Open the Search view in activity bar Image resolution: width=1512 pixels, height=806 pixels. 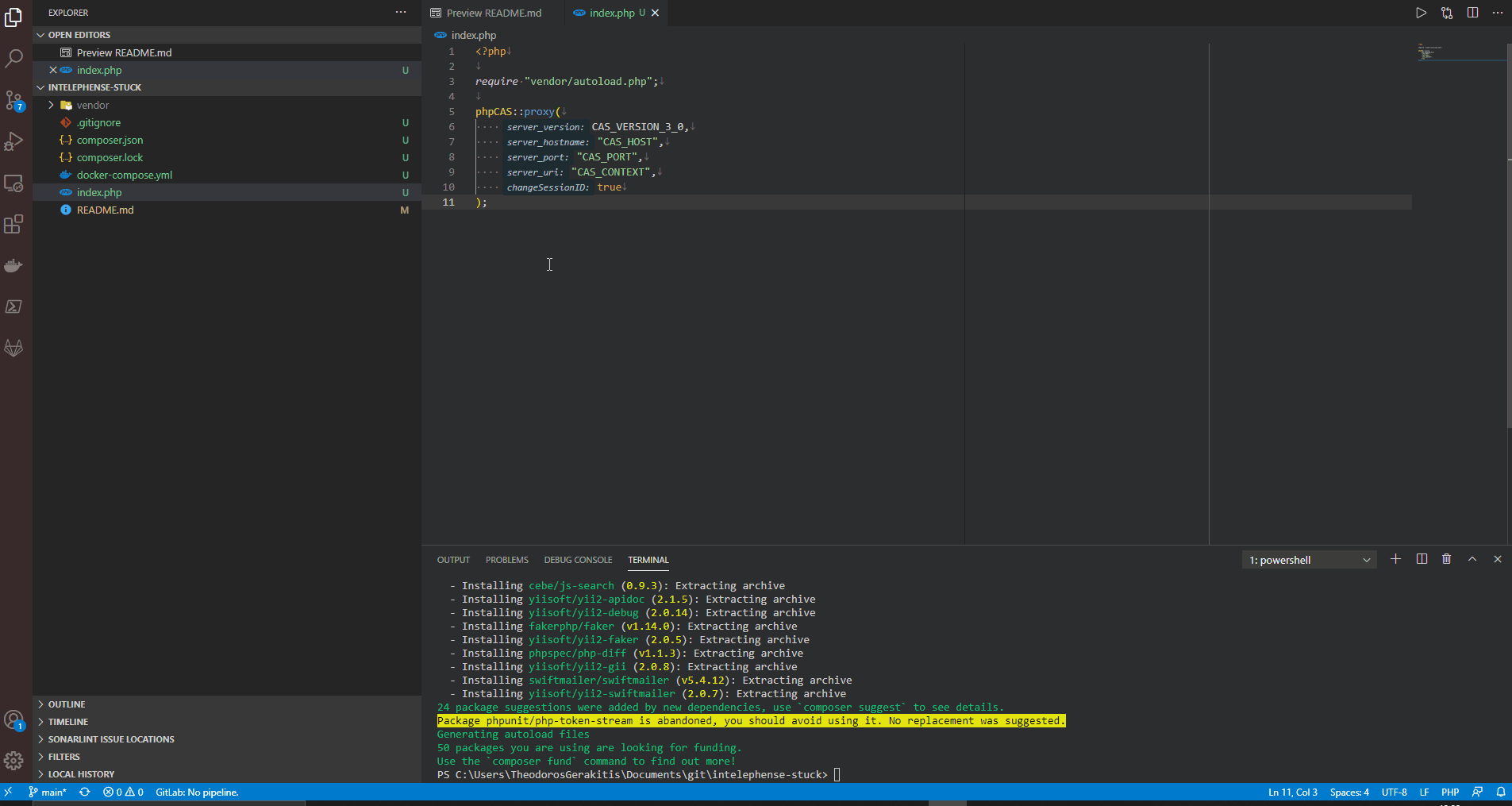point(14,59)
